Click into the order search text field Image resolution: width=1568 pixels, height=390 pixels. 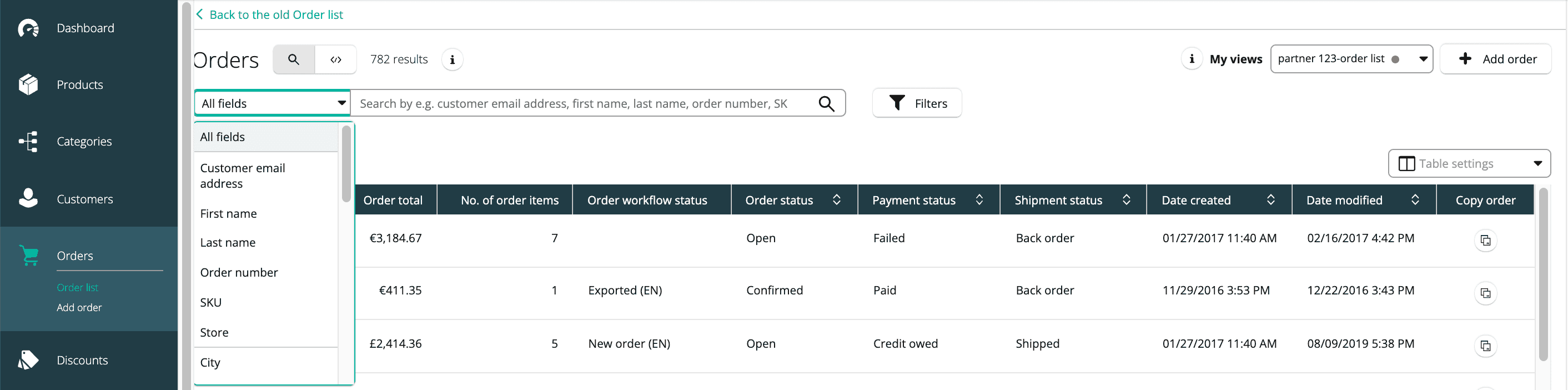[x=584, y=103]
